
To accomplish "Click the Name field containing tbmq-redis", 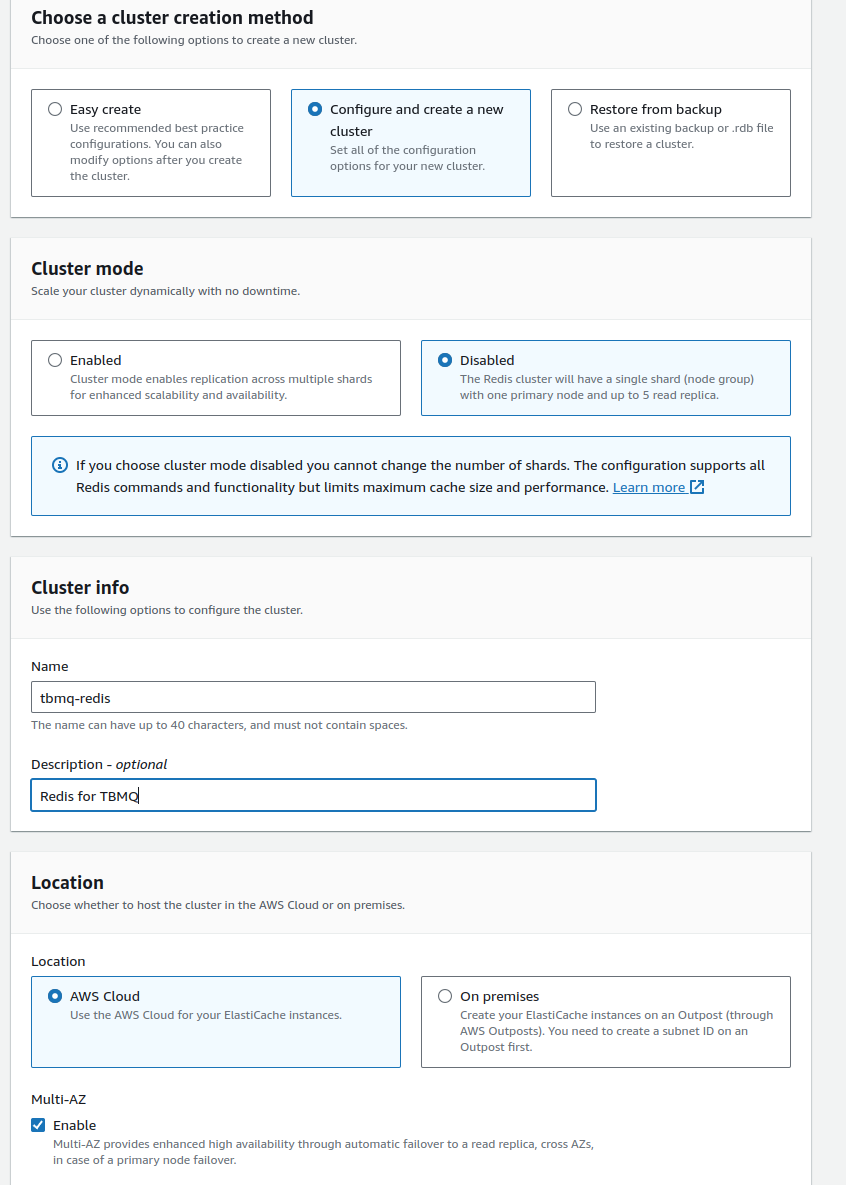I will click(313, 697).
